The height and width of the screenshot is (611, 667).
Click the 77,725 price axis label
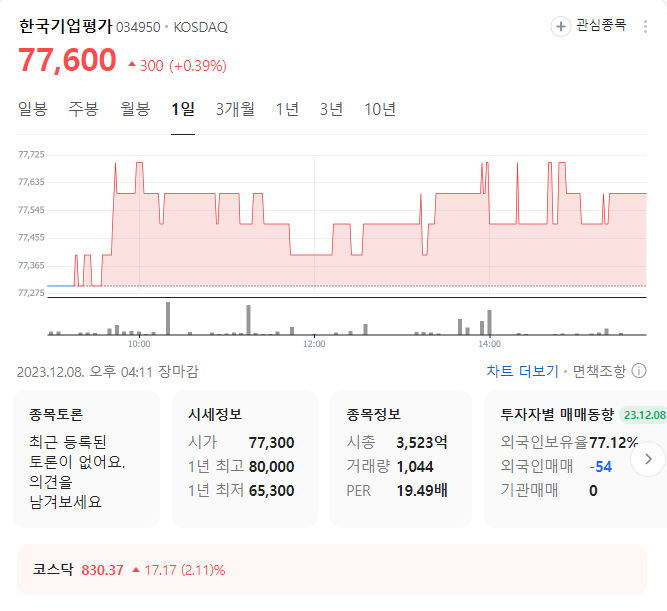coord(31,154)
